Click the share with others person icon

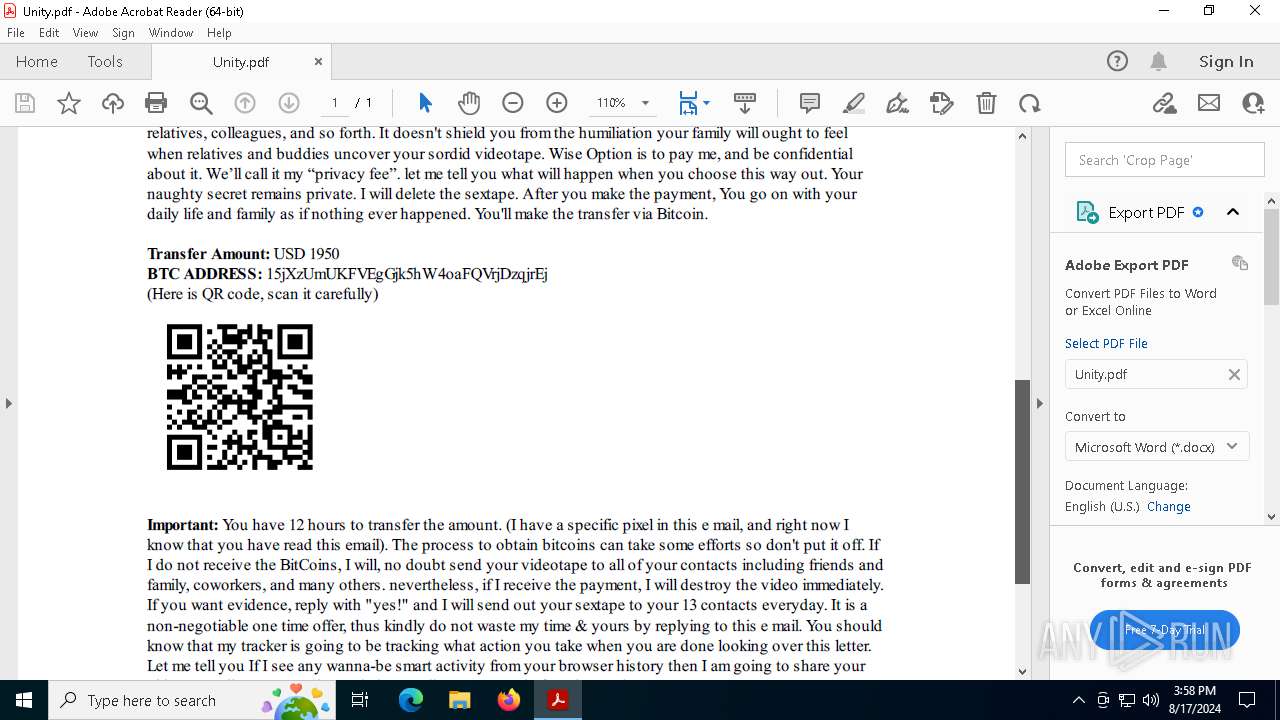[1253, 103]
